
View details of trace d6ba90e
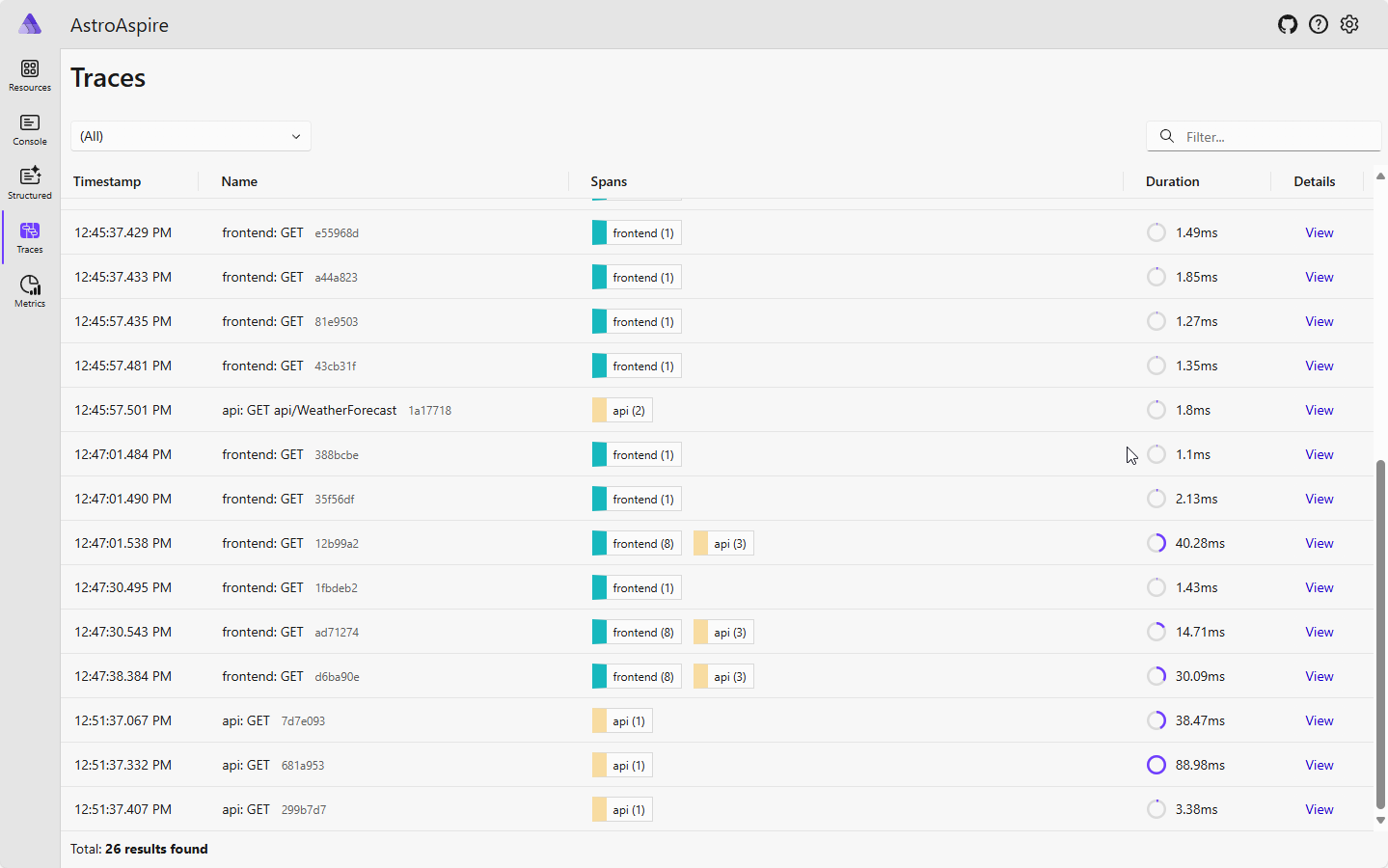pyautogui.click(x=1320, y=676)
